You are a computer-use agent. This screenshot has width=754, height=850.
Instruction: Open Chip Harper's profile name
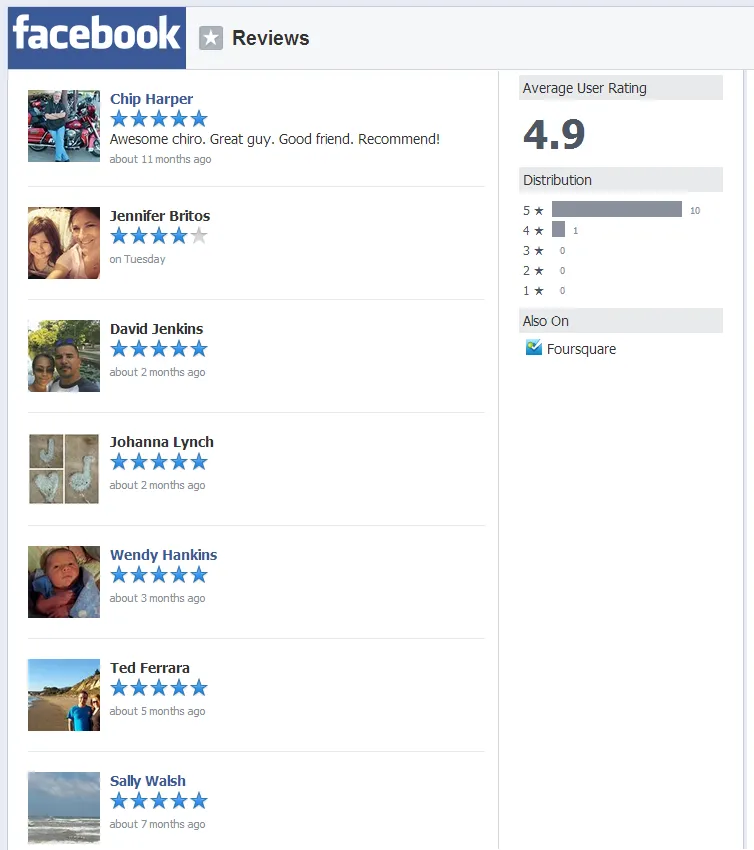click(x=151, y=99)
